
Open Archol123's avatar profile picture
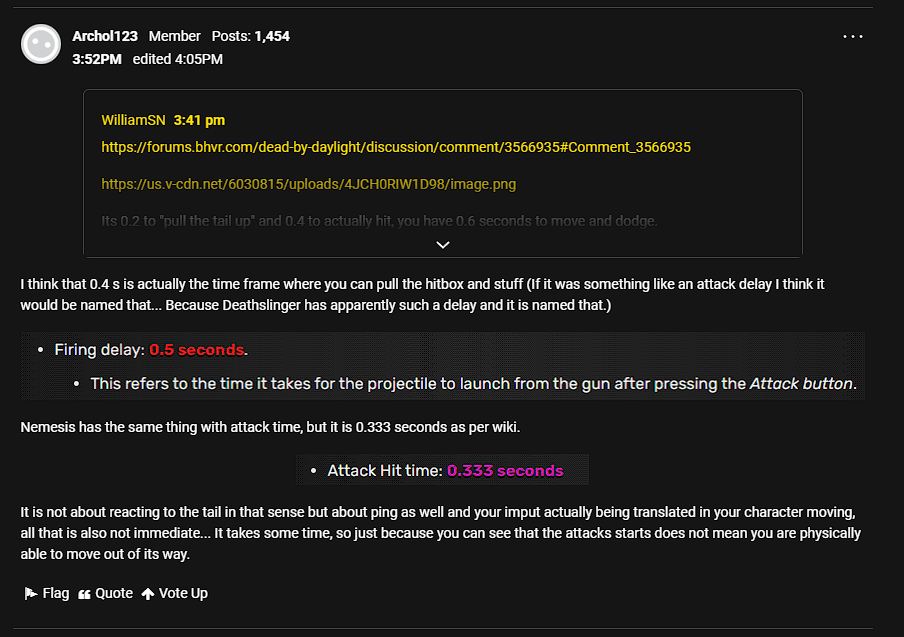(41, 44)
